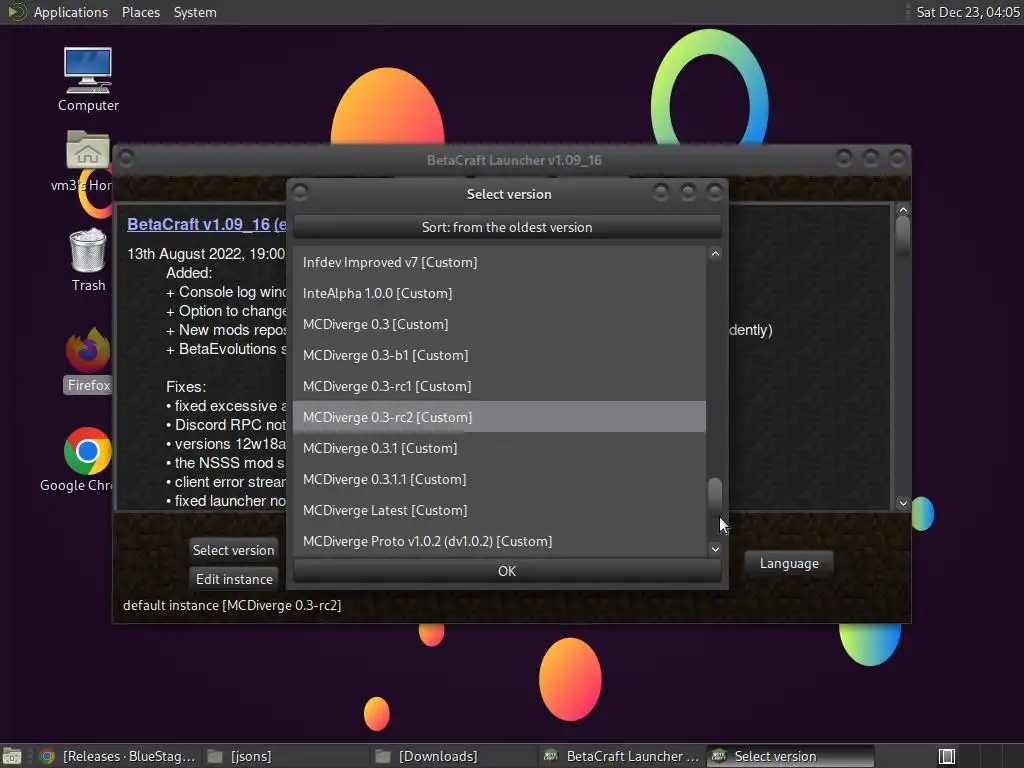Click the Edit instance button in the launcher

(233, 579)
